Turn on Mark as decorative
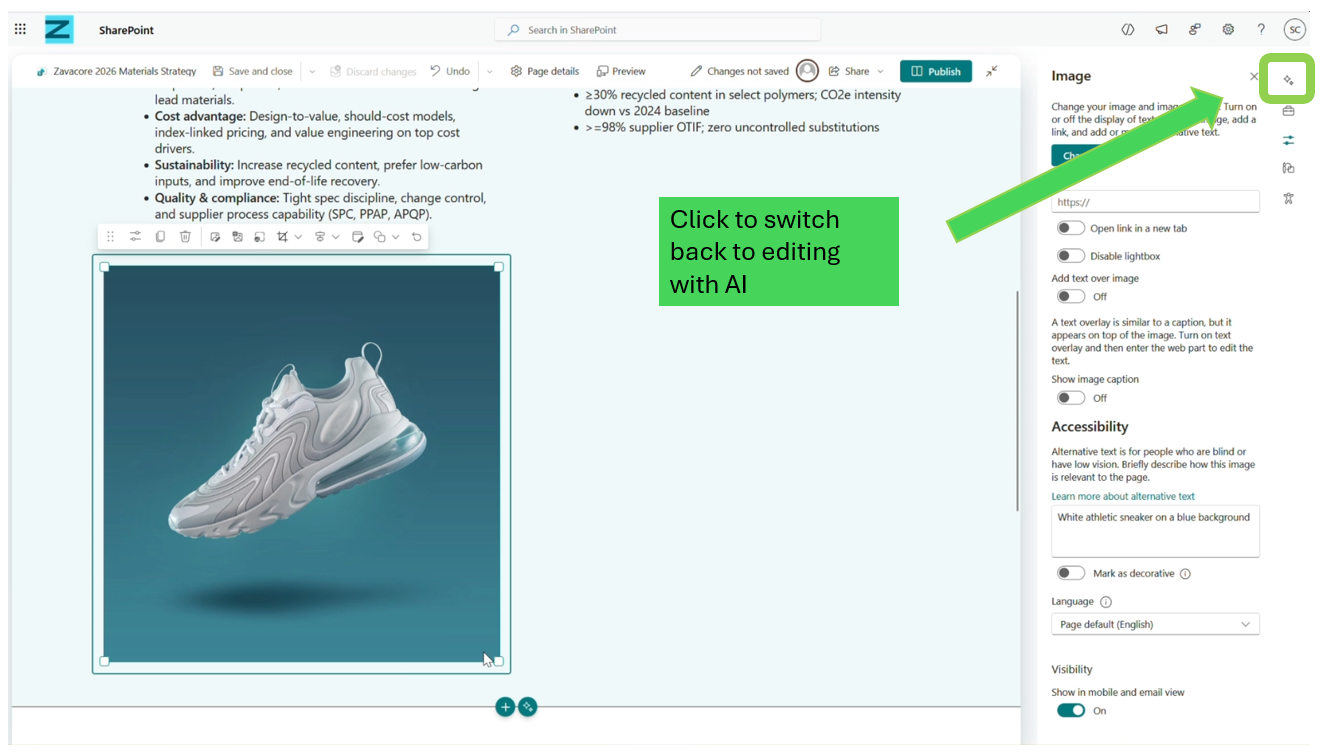1329x754 pixels. [1071, 573]
